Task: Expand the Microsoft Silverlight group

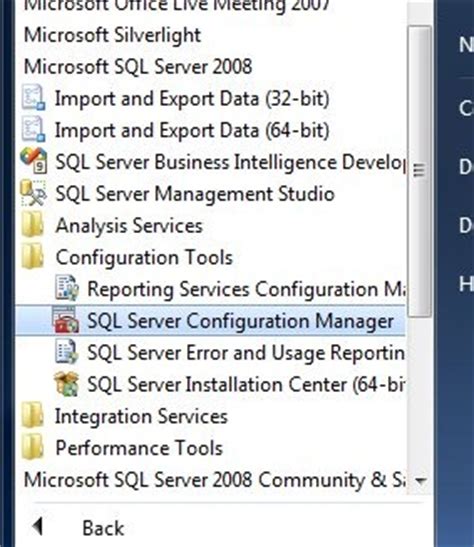Action: pyautogui.click(x=112, y=35)
